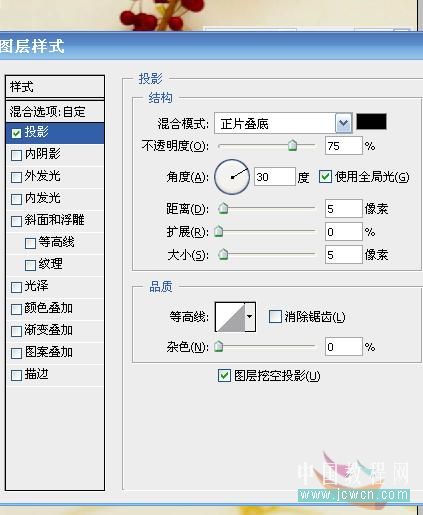Click the angle value field showing 30

(x=275, y=177)
